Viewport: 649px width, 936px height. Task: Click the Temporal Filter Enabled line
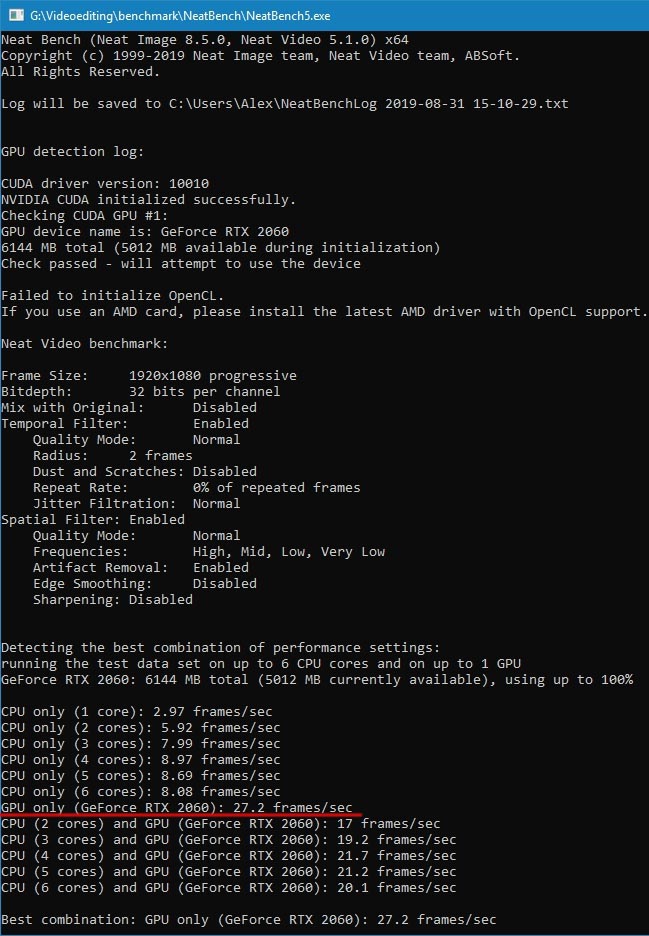point(125,423)
